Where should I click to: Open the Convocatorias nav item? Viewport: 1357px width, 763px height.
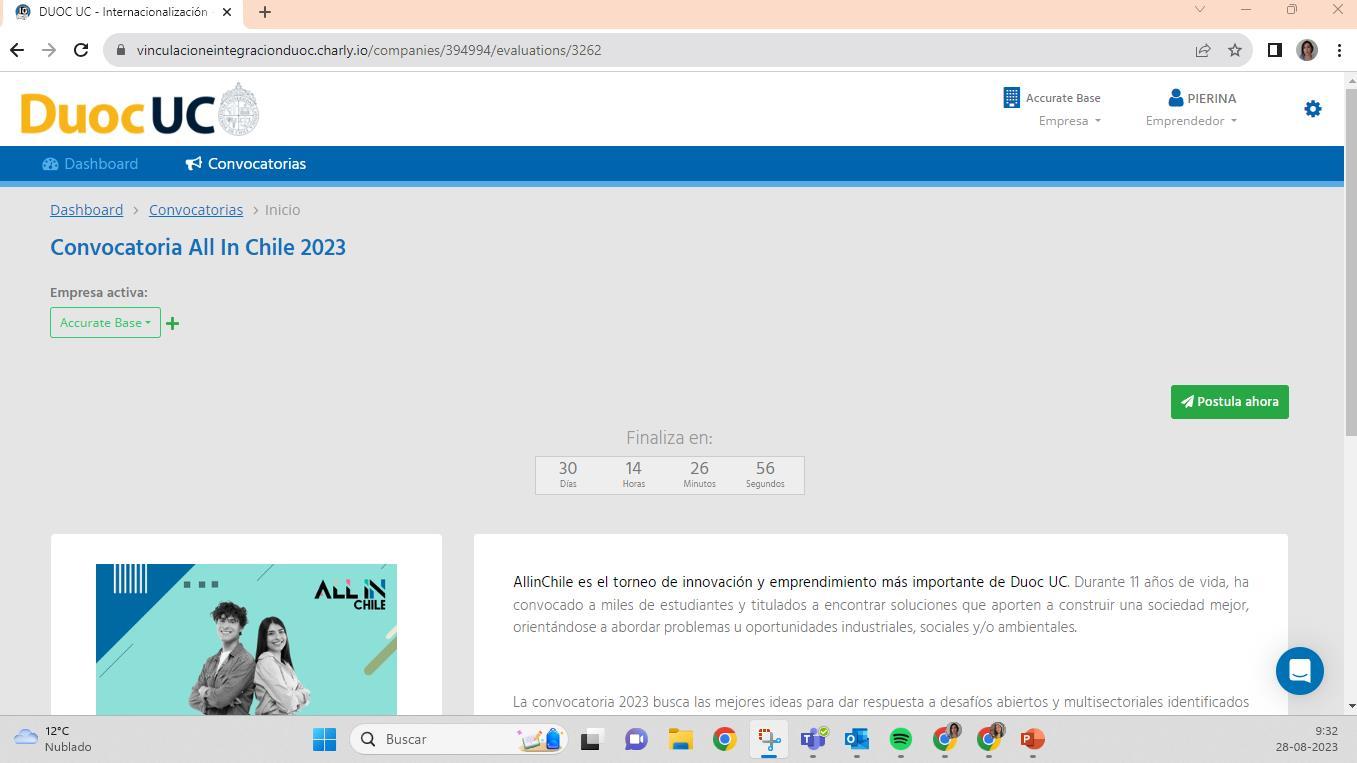click(x=246, y=164)
